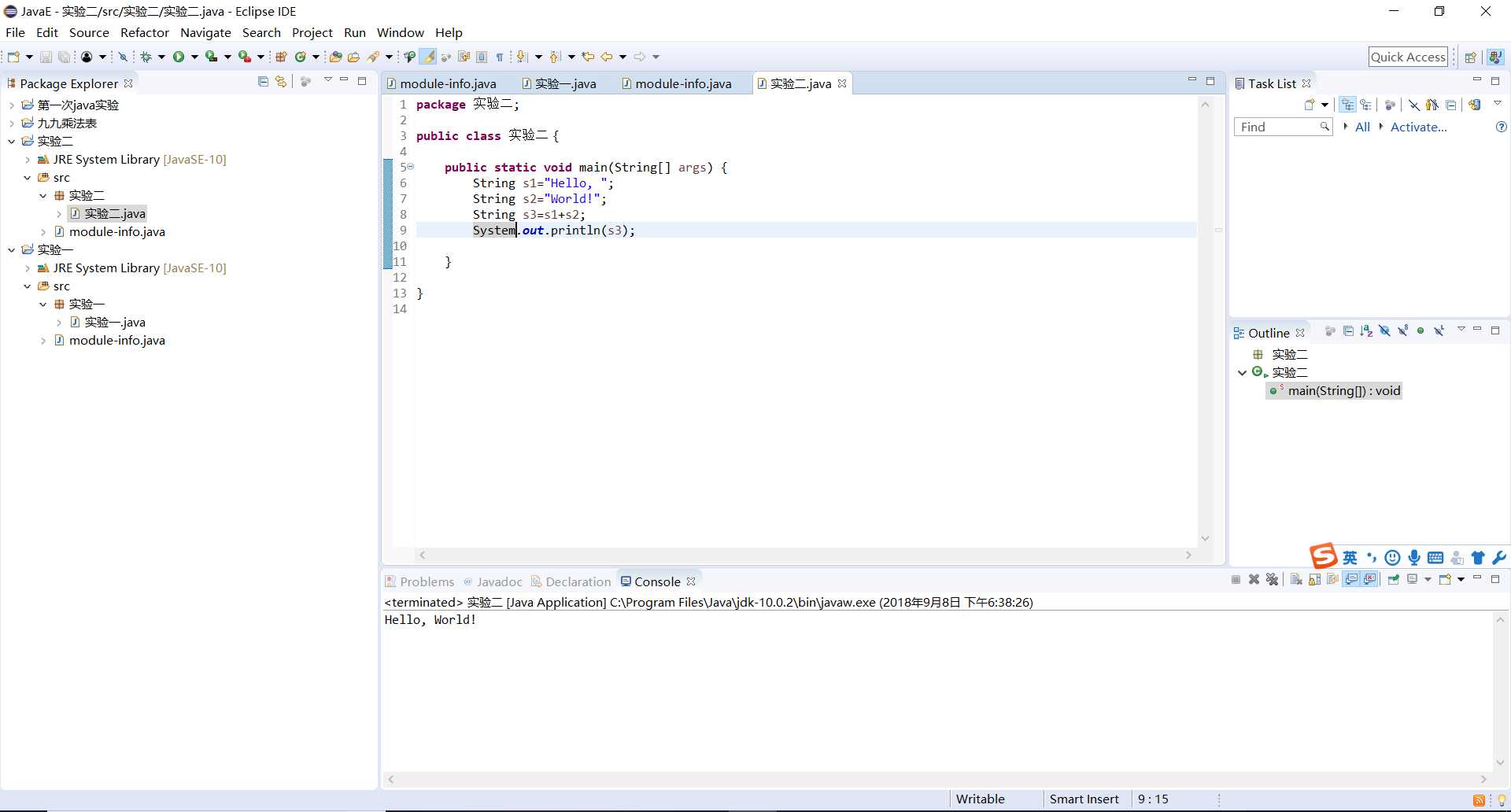Screen dimensions: 1511x812
Task: Open the Refactor menu
Action: coord(145,32)
